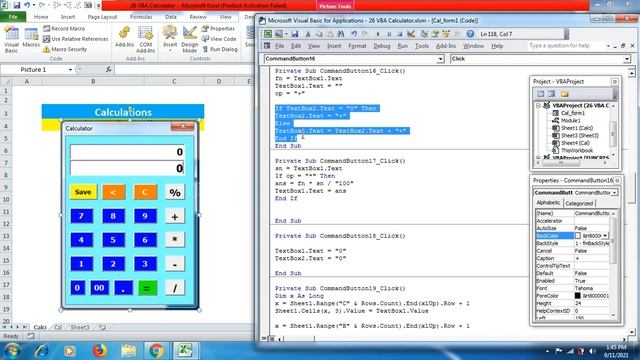This screenshot has width=640, height=360.
Task: Open Project Explorer icon in VBA toolbar
Action: [x=424, y=34]
